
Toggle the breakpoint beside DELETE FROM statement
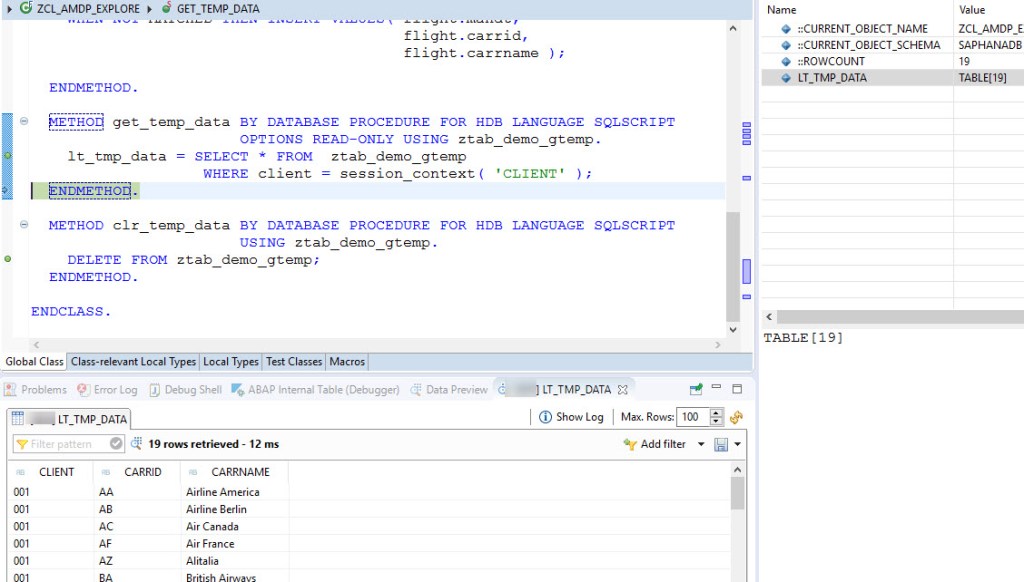pyautogui.click(x=8, y=258)
